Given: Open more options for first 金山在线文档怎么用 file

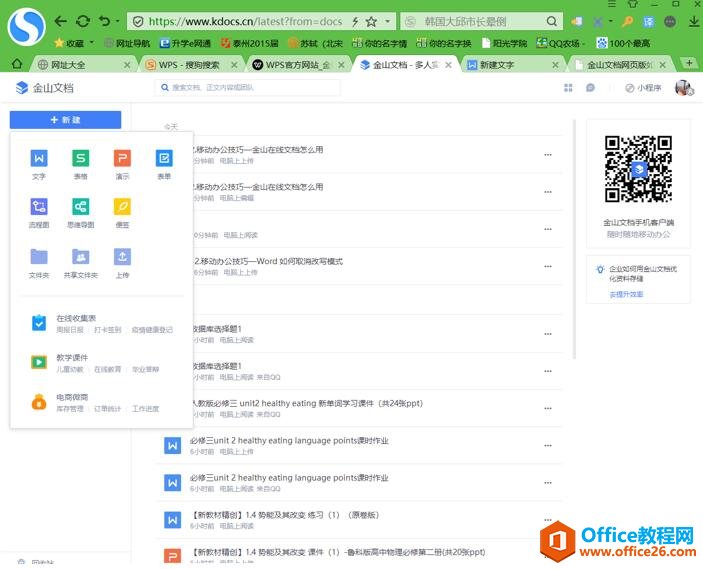Looking at the screenshot, I should tap(548, 155).
